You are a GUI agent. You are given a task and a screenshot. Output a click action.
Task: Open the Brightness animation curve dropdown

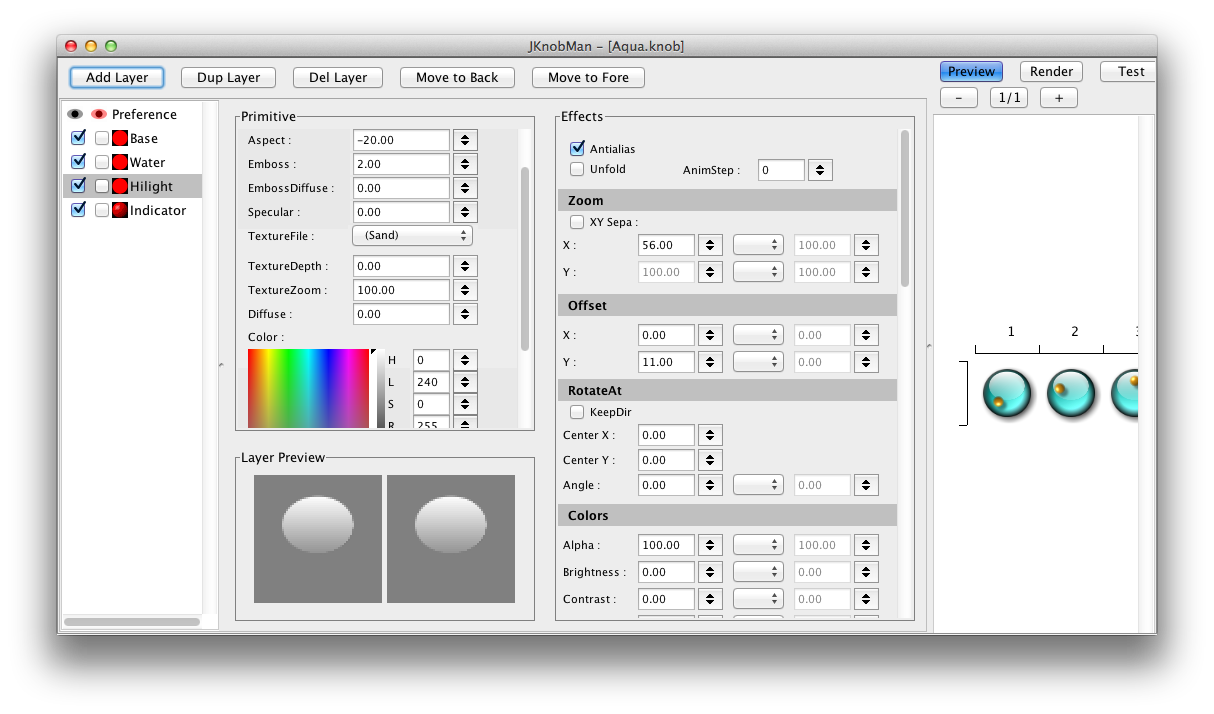[758, 572]
